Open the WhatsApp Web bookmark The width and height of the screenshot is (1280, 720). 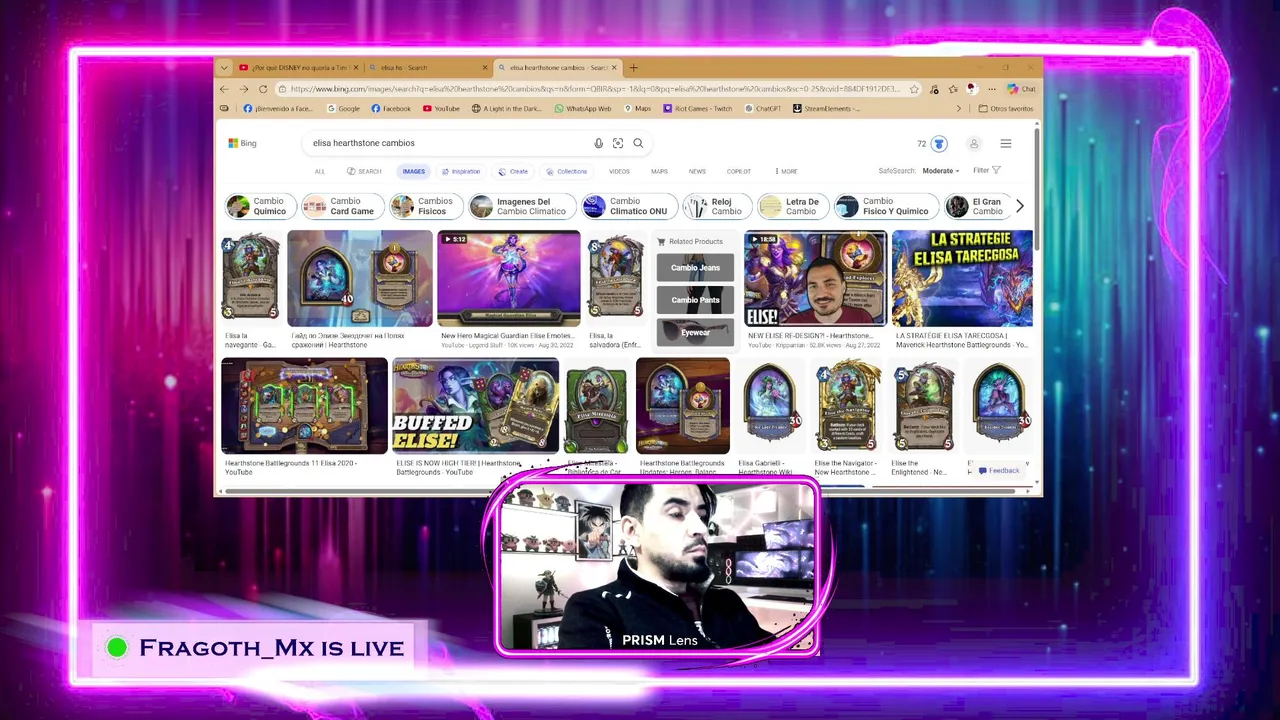tap(583, 109)
